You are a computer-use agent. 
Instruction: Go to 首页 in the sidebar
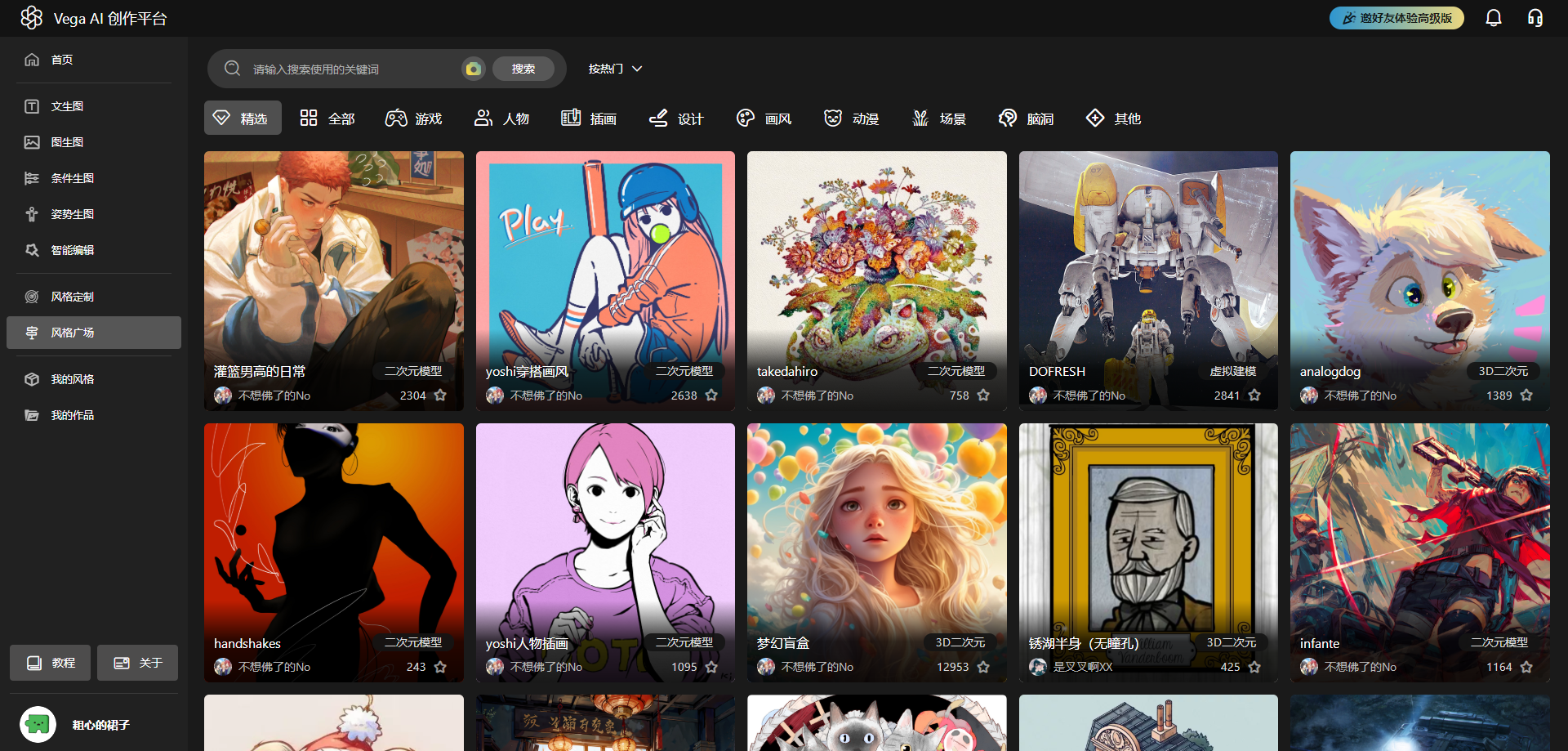click(94, 60)
